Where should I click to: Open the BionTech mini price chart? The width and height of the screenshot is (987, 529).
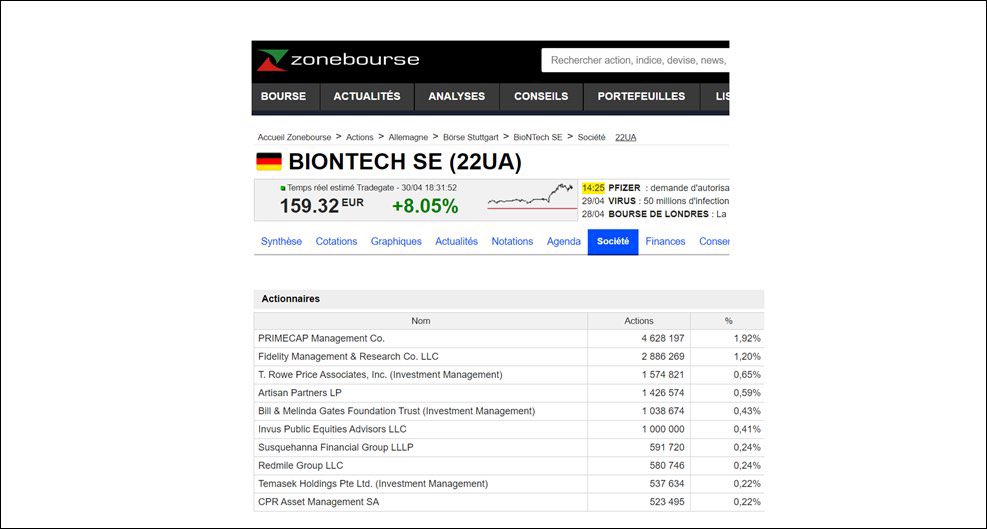pos(532,196)
